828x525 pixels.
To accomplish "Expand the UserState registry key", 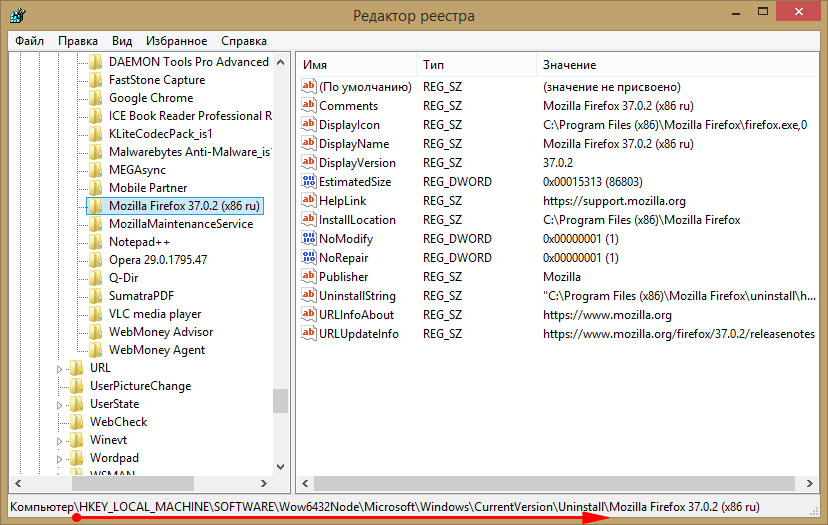I will 60,405.
